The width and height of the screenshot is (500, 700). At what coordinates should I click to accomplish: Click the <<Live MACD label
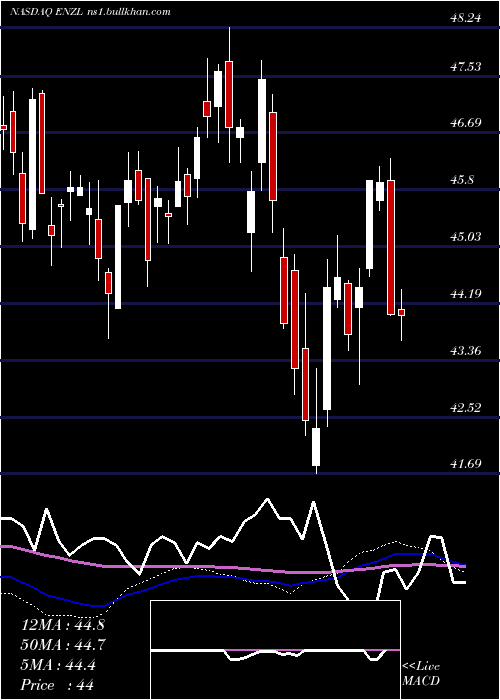pyautogui.click(x=421, y=674)
